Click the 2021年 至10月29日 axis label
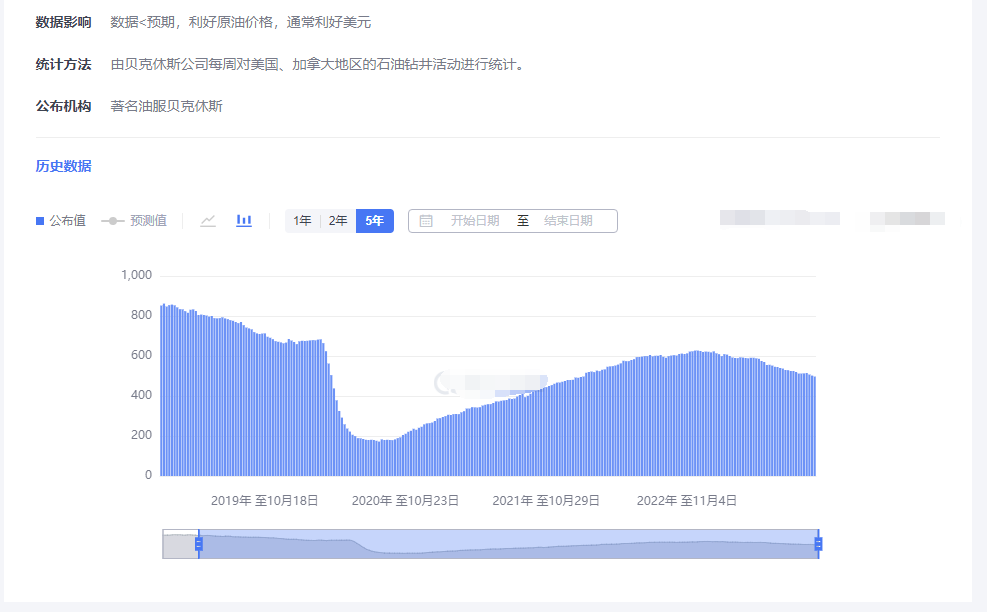The width and height of the screenshot is (987, 612). 546,501
